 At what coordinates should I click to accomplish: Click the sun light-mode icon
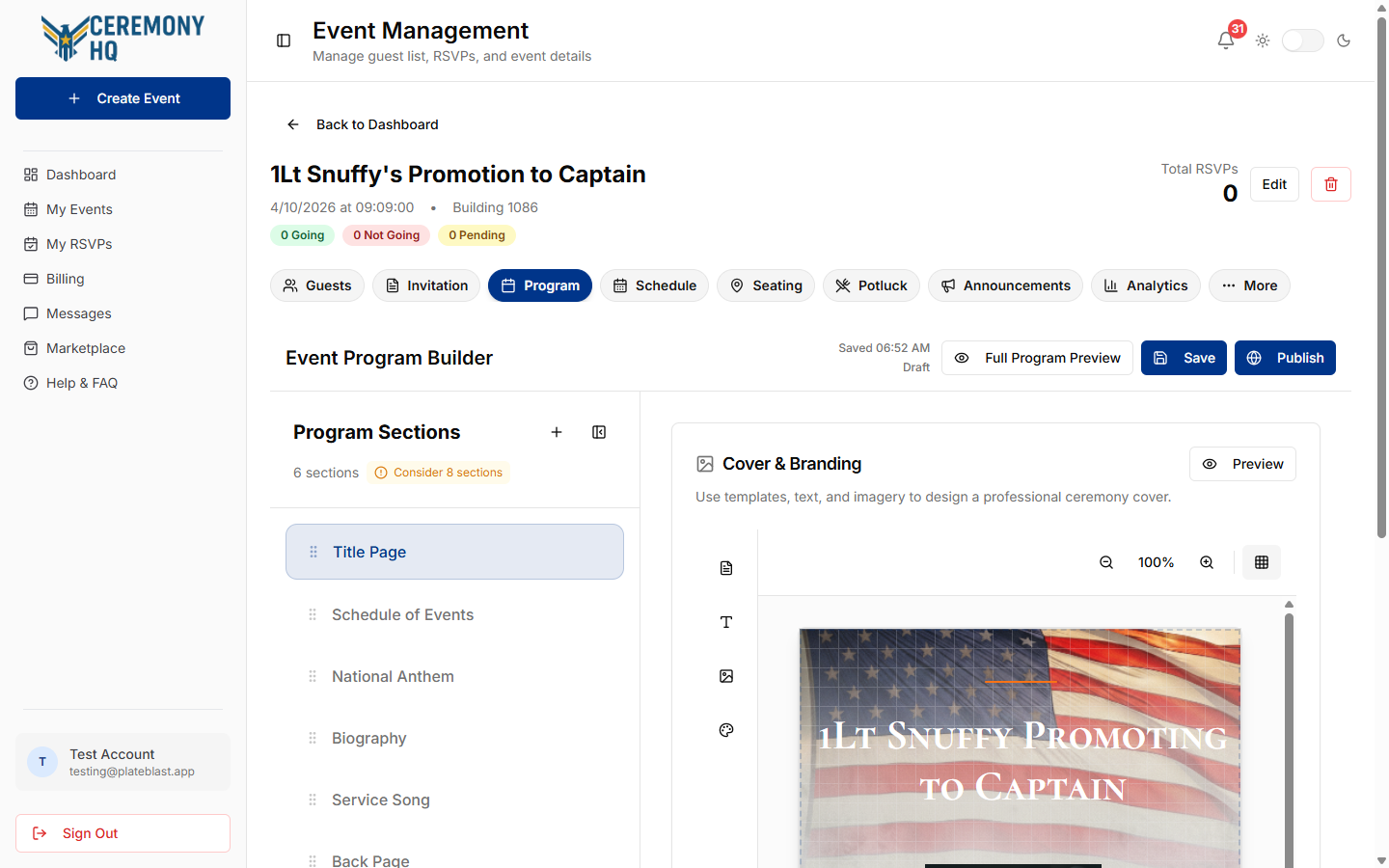click(1263, 41)
